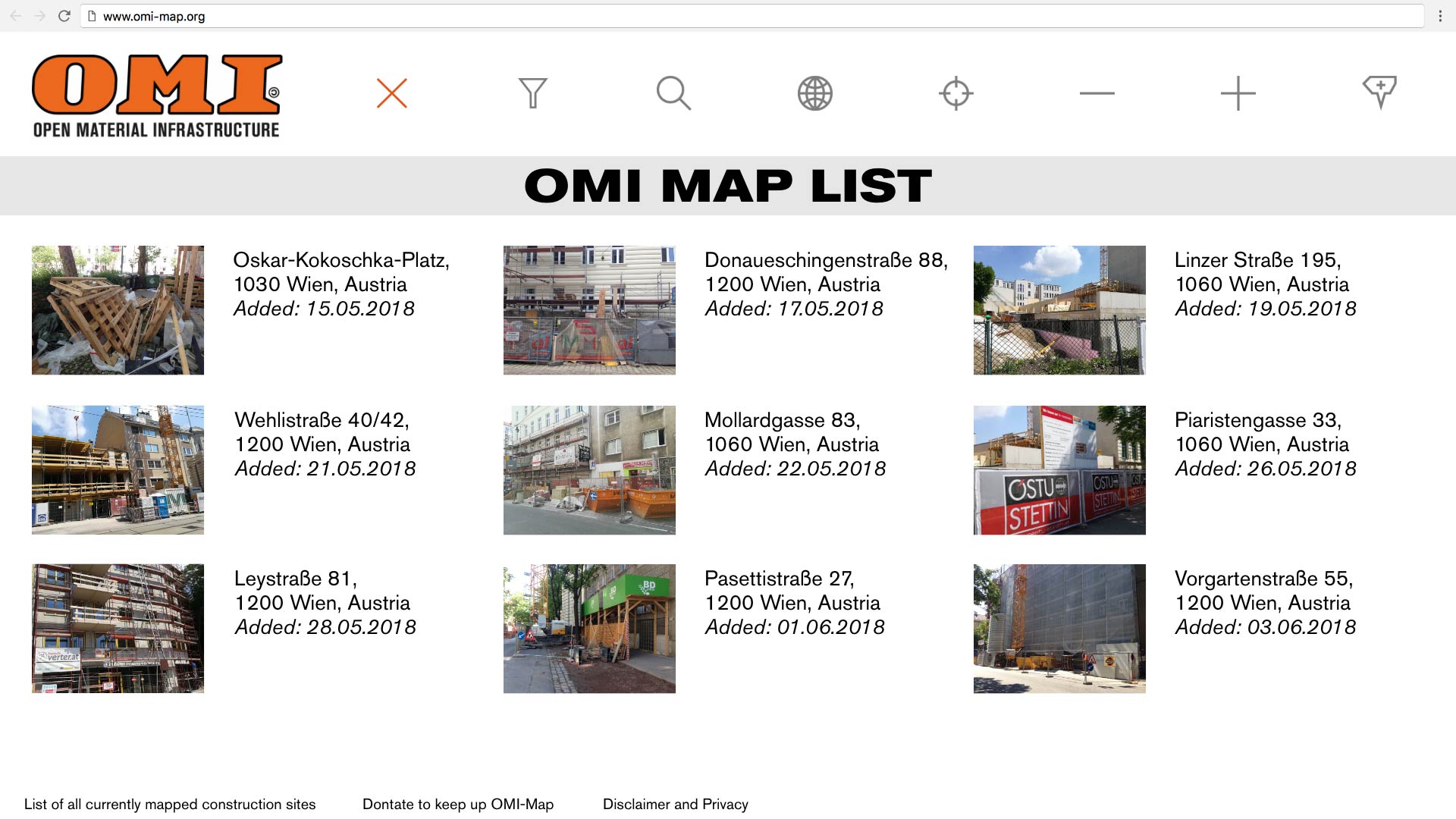The width and height of the screenshot is (1456, 819).
Task: Open the Donate to keep up OMI-Map link
Action: click(458, 804)
